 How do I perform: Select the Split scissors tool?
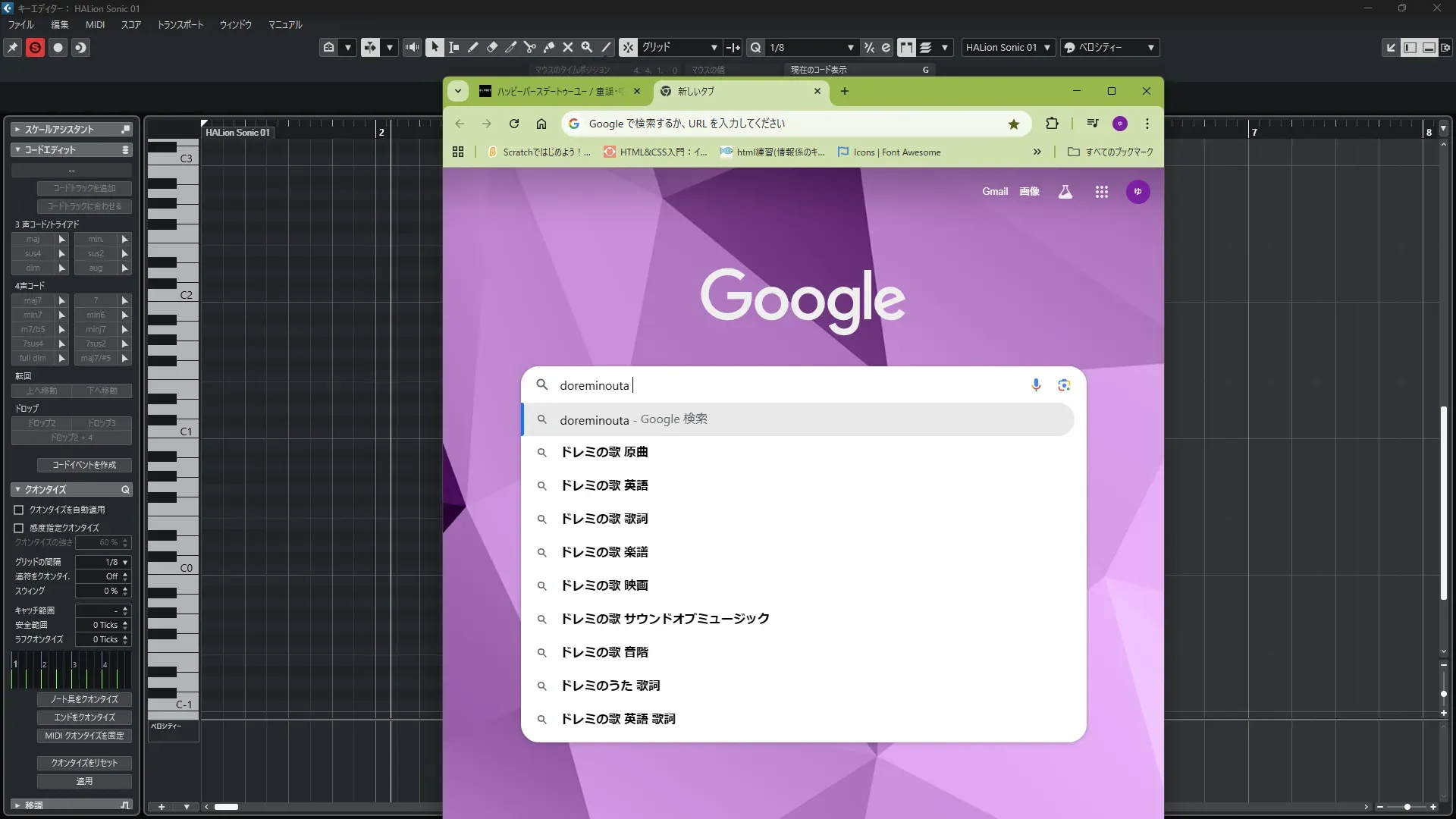click(529, 47)
